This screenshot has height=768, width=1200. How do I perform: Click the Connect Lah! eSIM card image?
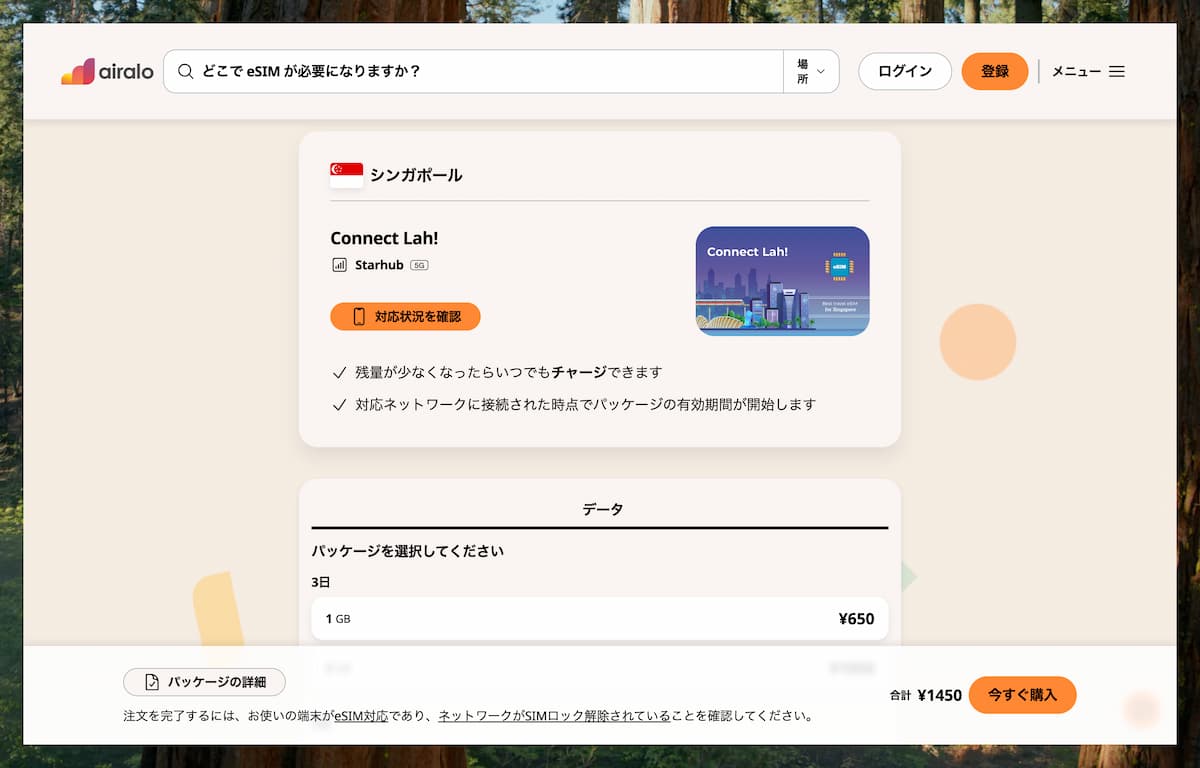click(x=782, y=281)
